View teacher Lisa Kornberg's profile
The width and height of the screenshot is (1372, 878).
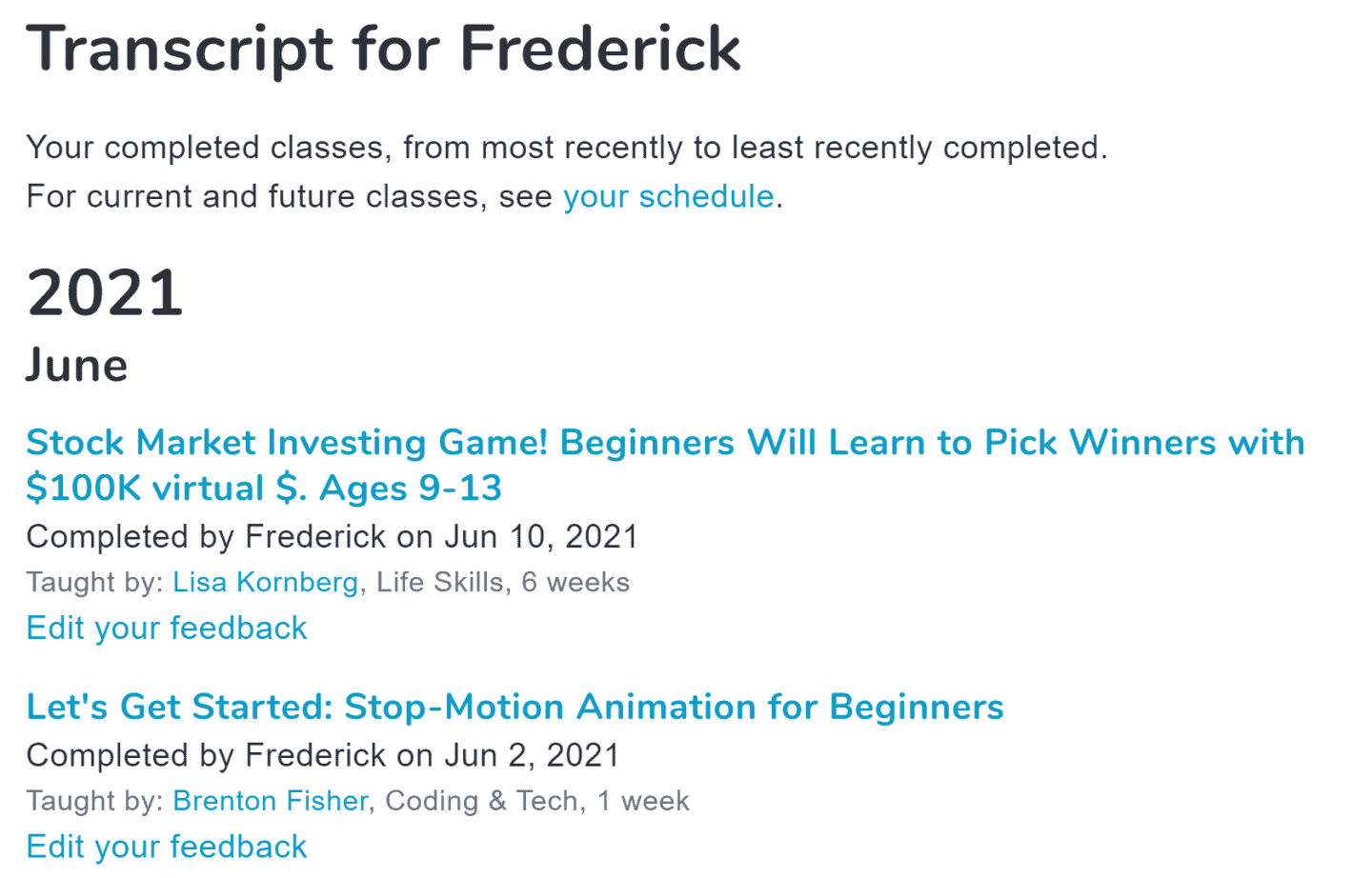coord(265,582)
